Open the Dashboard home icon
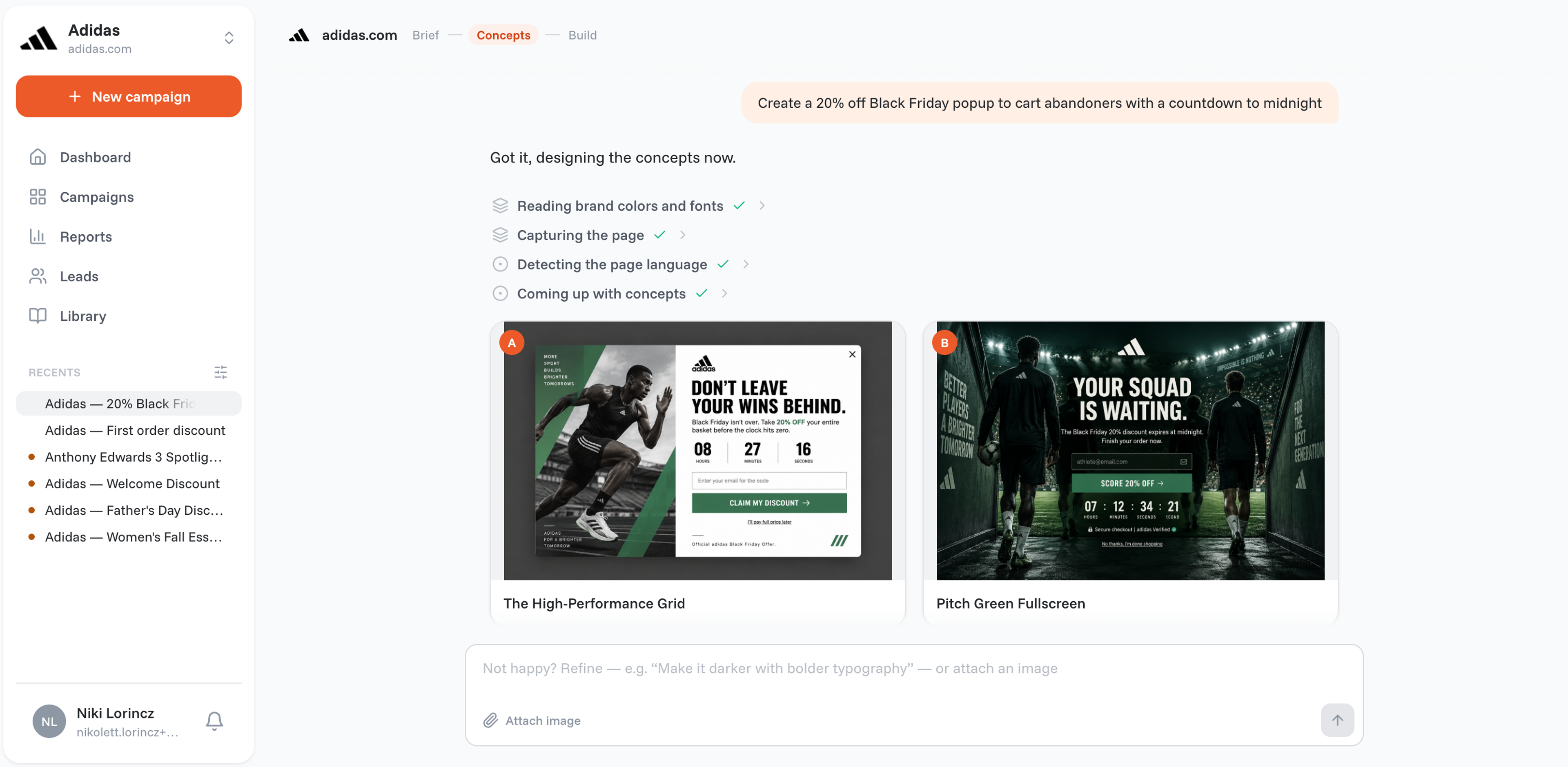 tap(38, 157)
